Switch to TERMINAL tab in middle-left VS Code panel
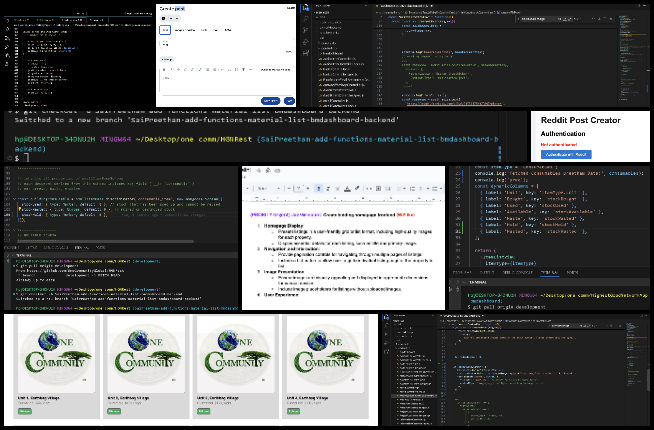The width and height of the screenshot is (654, 430). [x=81, y=247]
